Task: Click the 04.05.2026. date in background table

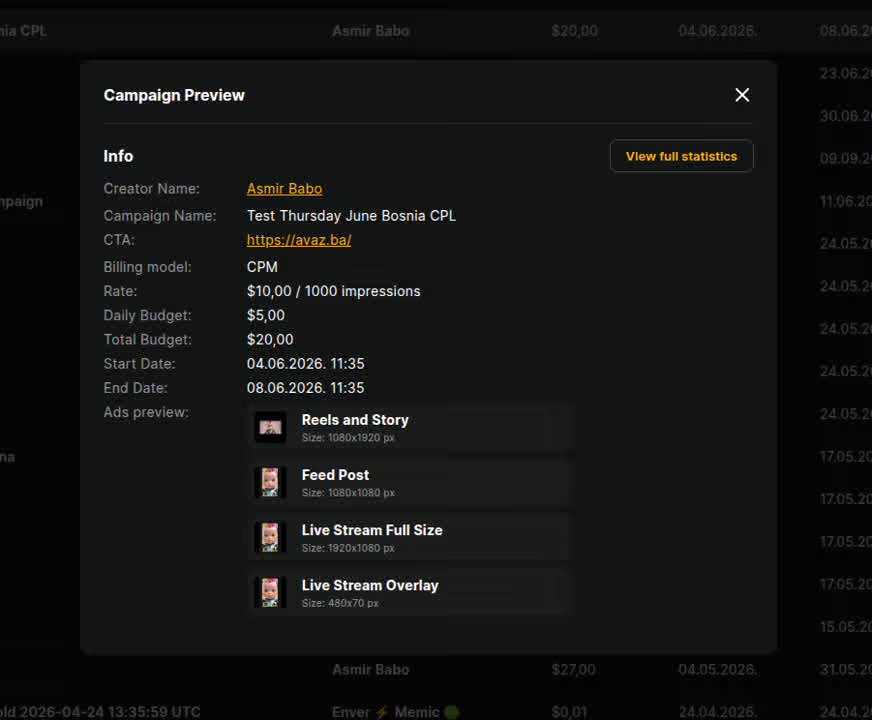Action: pos(717,669)
